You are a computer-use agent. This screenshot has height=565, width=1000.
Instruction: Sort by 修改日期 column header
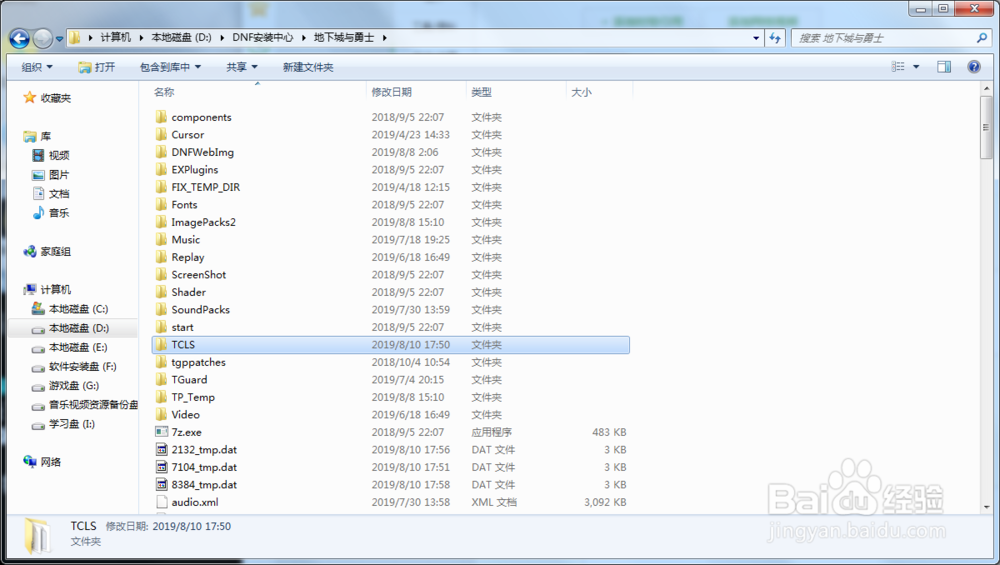tap(392, 92)
